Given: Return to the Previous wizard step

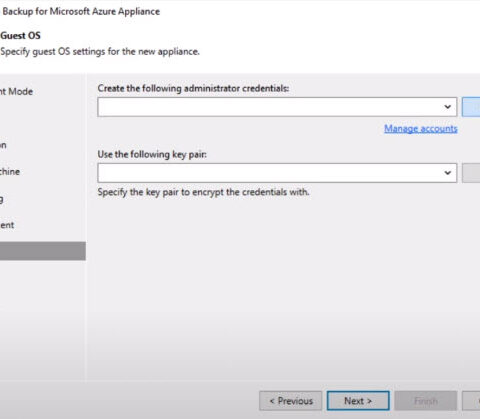Looking at the screenshot, I should [290, 401].
